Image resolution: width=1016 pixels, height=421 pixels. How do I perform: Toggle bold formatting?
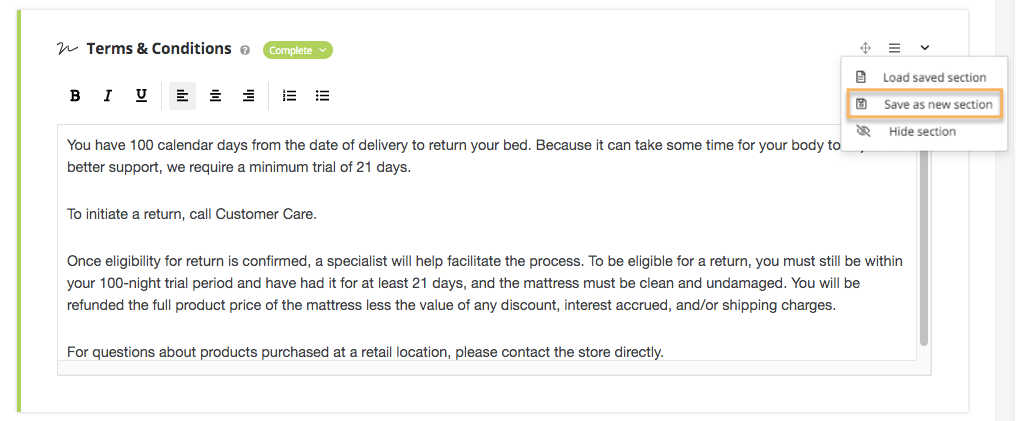tap(75, 96)
